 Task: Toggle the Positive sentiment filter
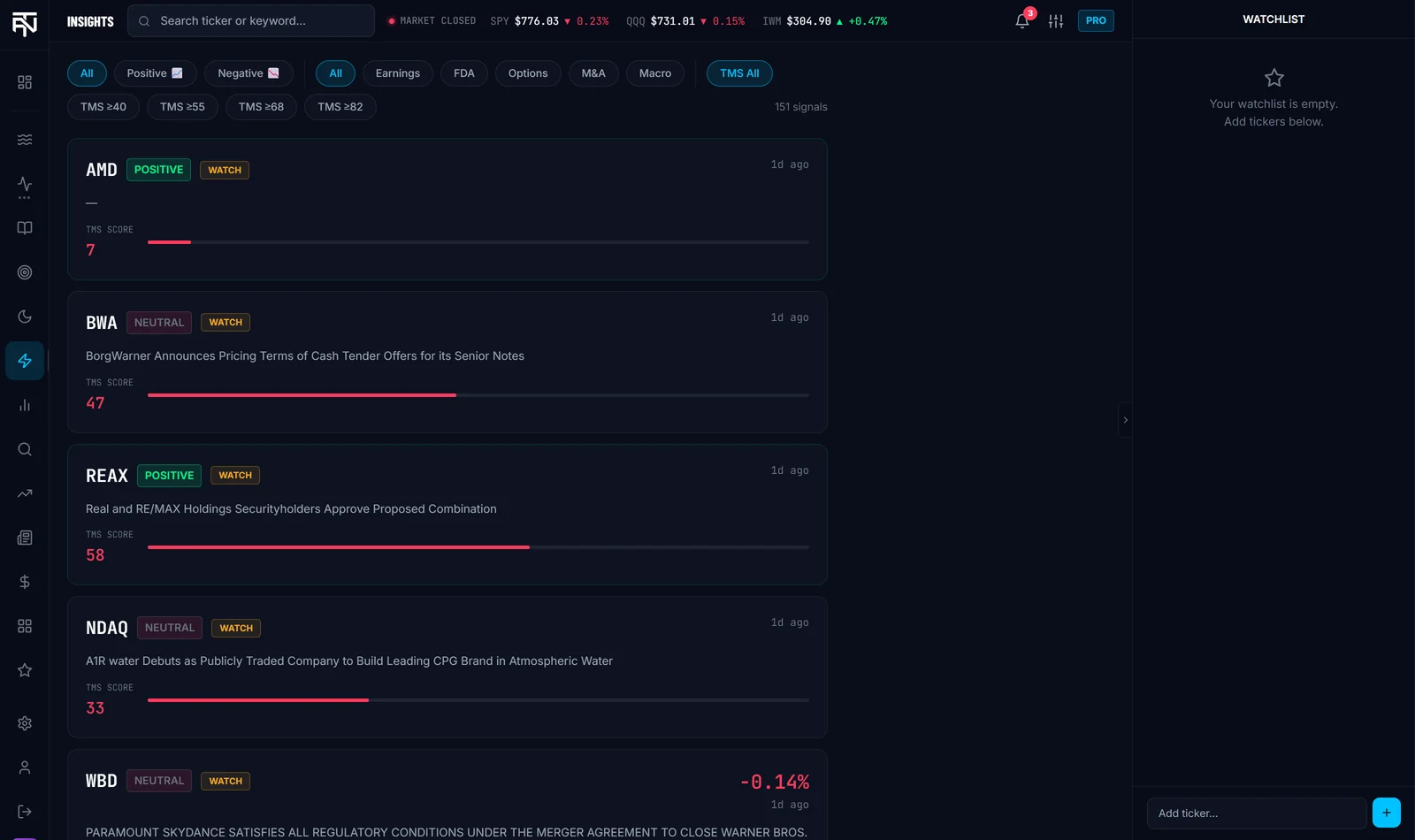(155, 73)
